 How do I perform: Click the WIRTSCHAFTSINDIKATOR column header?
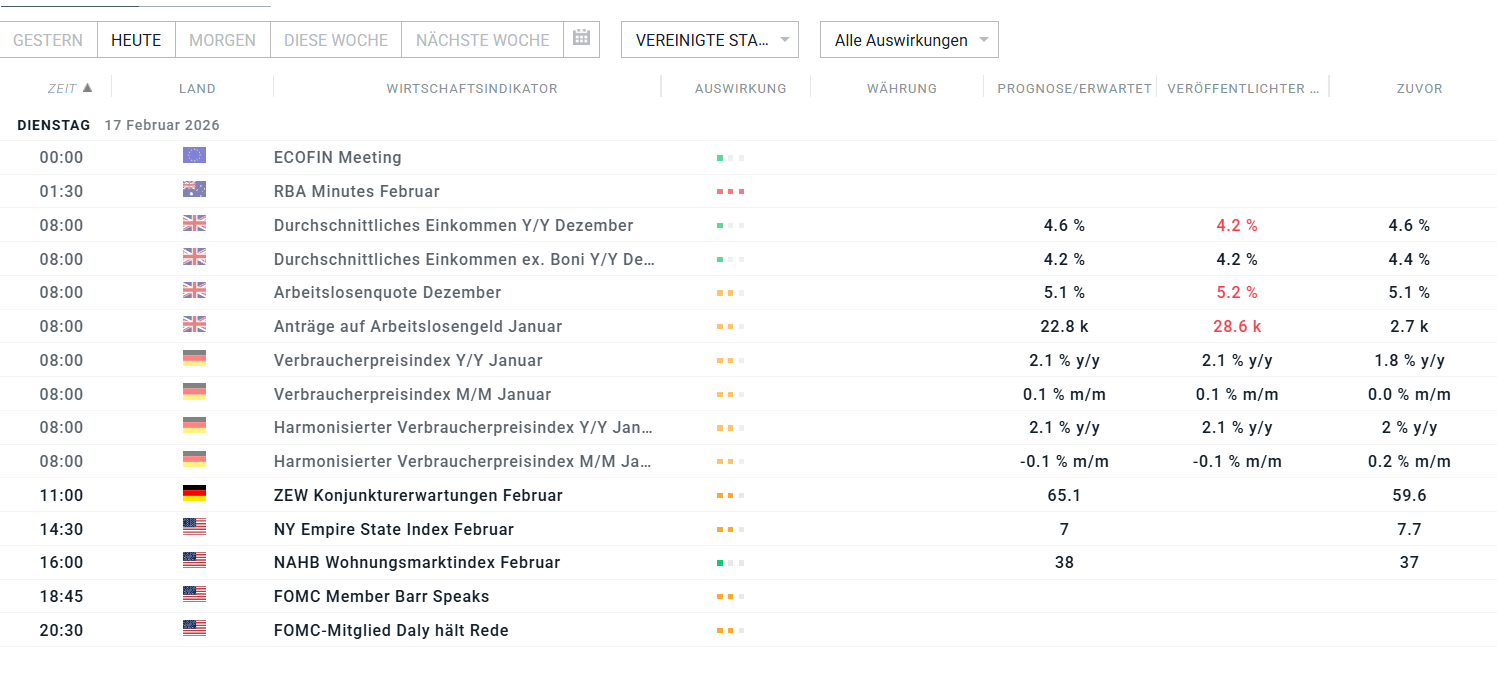tap(472, 88)
